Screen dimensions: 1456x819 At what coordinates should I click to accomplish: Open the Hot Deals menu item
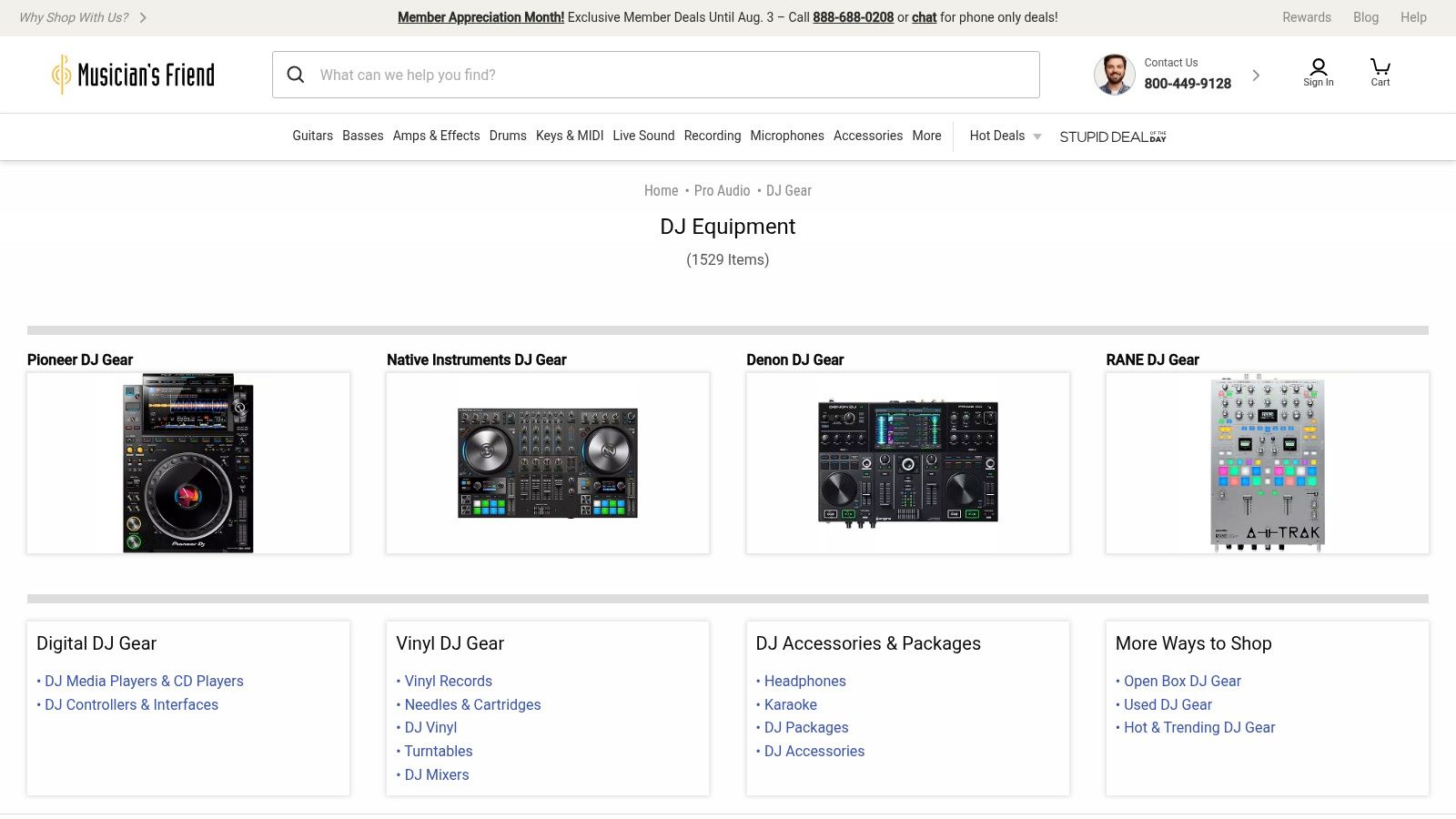click(x=996, y=136)
